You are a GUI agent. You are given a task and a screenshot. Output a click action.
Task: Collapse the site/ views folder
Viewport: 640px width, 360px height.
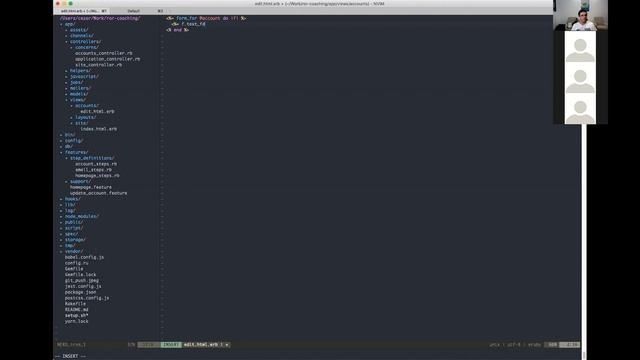[81, 123]
